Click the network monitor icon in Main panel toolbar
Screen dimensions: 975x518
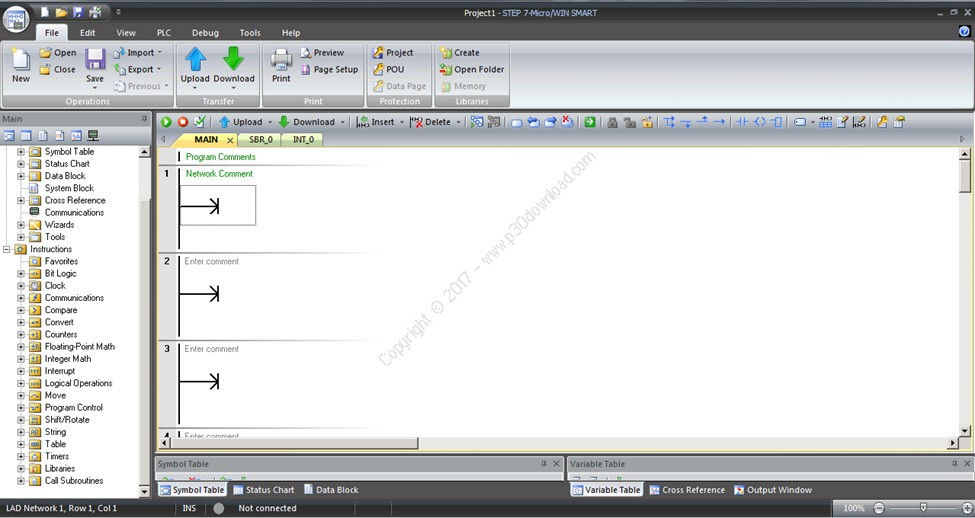(x=93, y=136)
